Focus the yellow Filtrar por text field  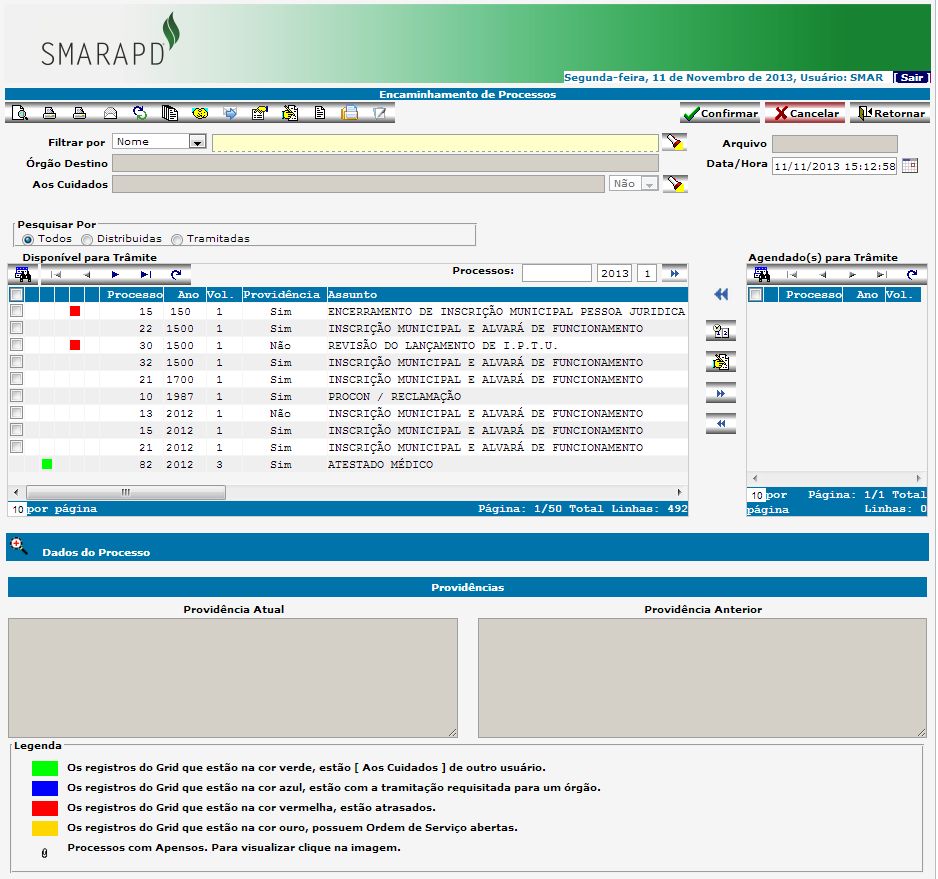click(x=436, y=142)
